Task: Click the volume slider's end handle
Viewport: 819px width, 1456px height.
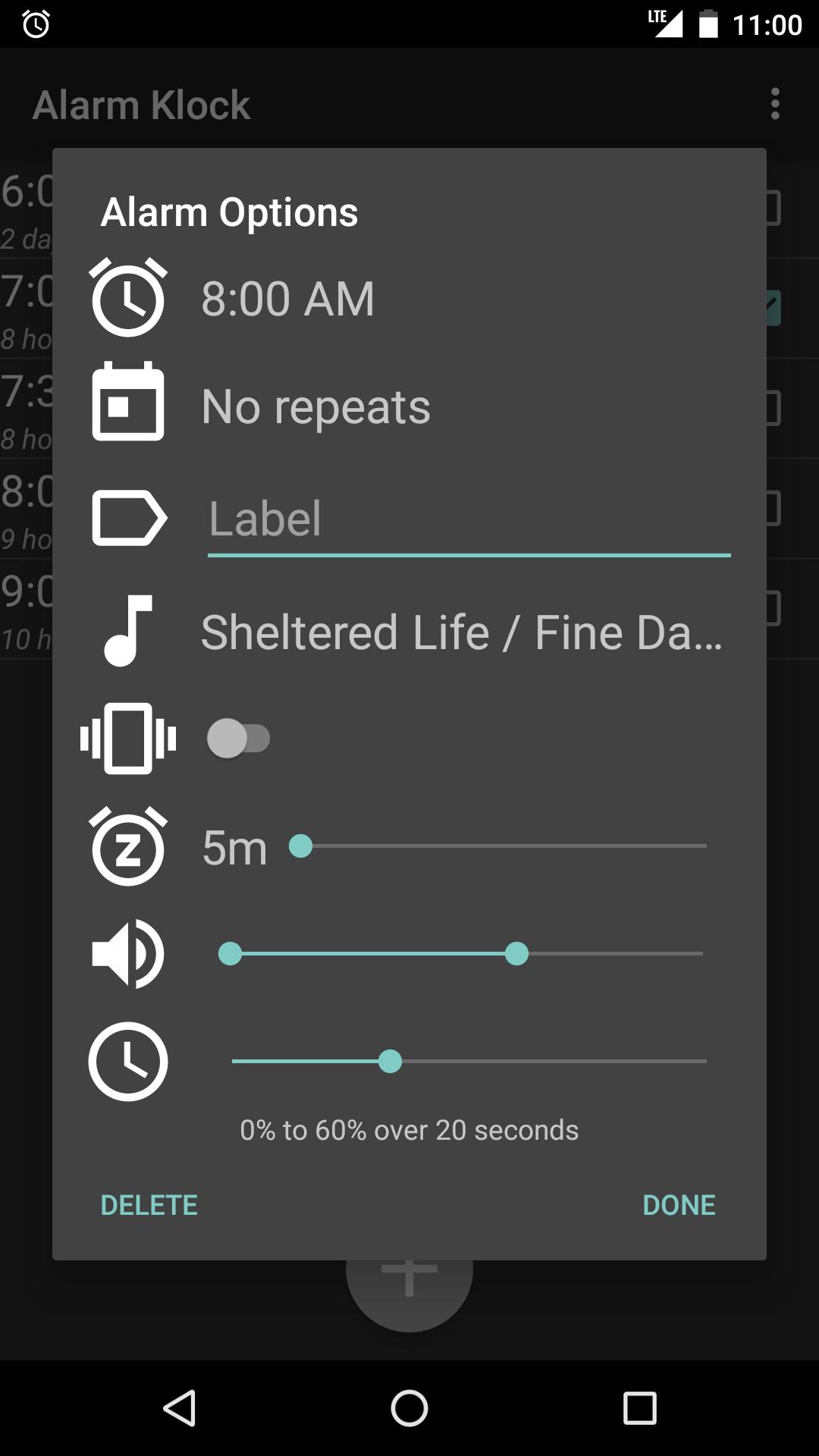Action: (516, 954)
